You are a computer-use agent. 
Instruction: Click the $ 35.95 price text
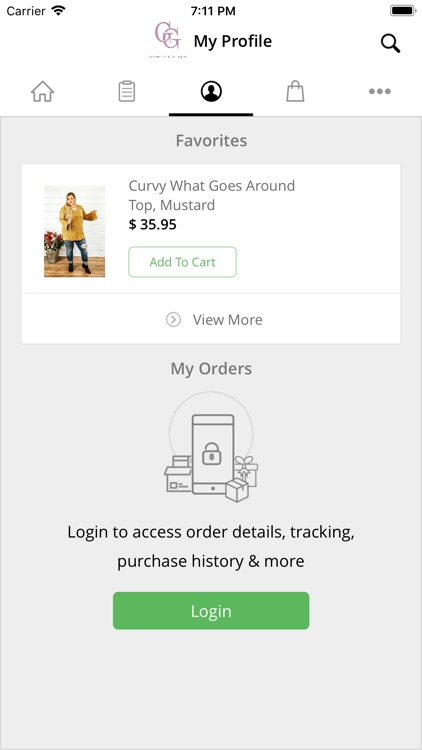(x=153, y=224)
